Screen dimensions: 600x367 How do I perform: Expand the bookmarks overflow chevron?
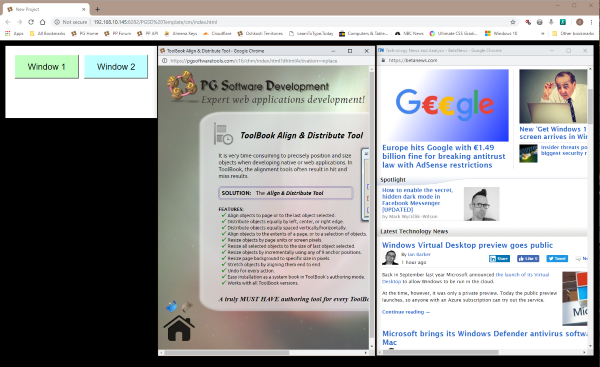click(x=543, y=34)
